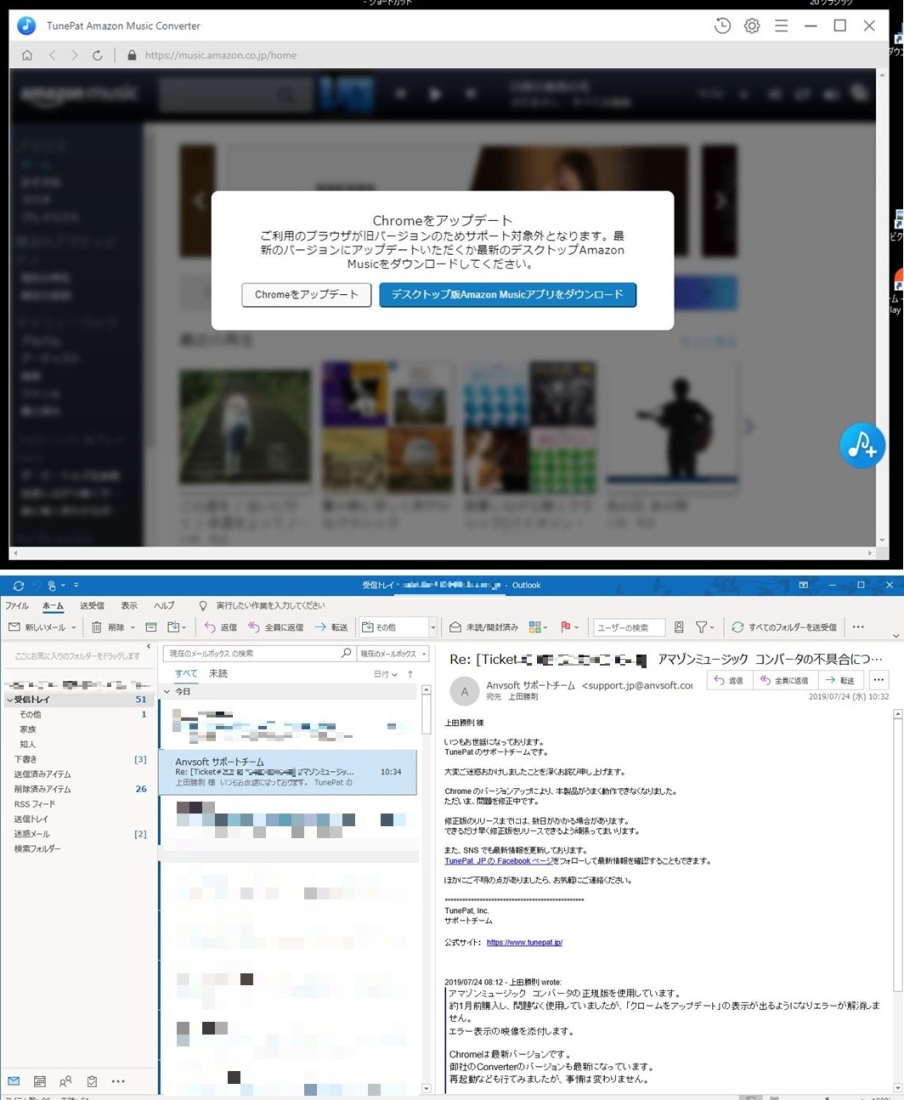This screenshot has height=1100, width=904.
Task: Show すべて messages tab
Action: pos(186,673)
